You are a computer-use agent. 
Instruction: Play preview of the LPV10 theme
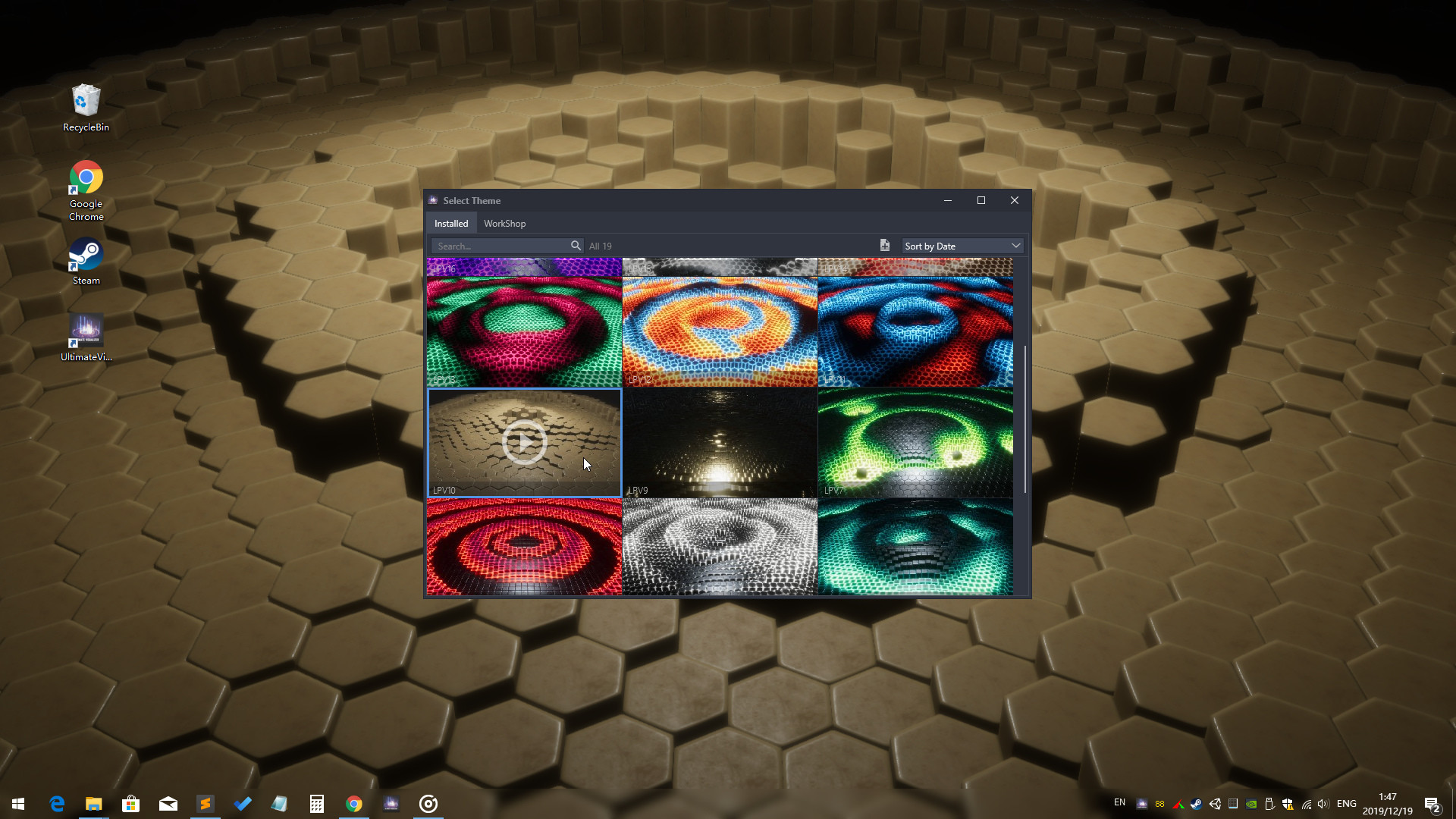point(524,442)
